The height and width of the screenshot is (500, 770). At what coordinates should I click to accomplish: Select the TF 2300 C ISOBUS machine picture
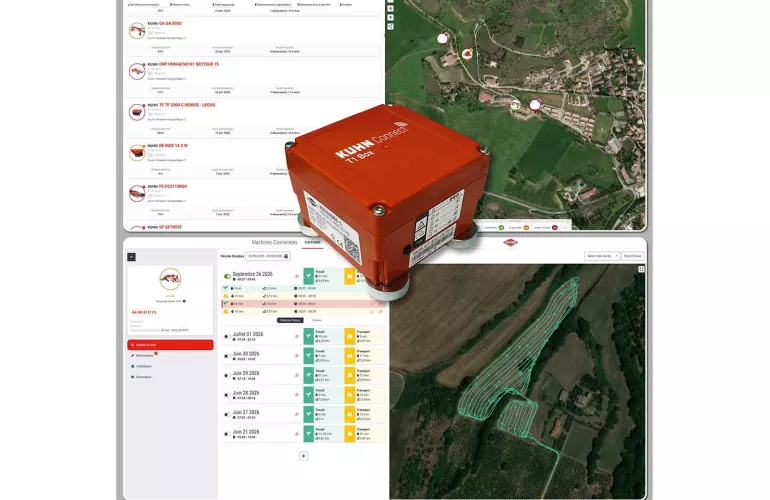click(137, 112)
